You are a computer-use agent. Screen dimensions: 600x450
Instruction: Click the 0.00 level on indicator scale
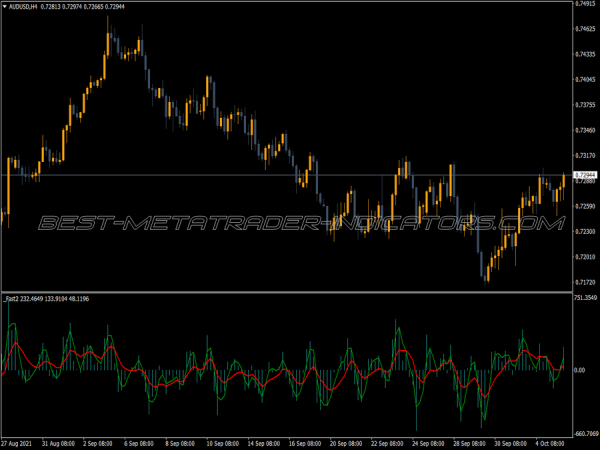click(x=580, y=368)
